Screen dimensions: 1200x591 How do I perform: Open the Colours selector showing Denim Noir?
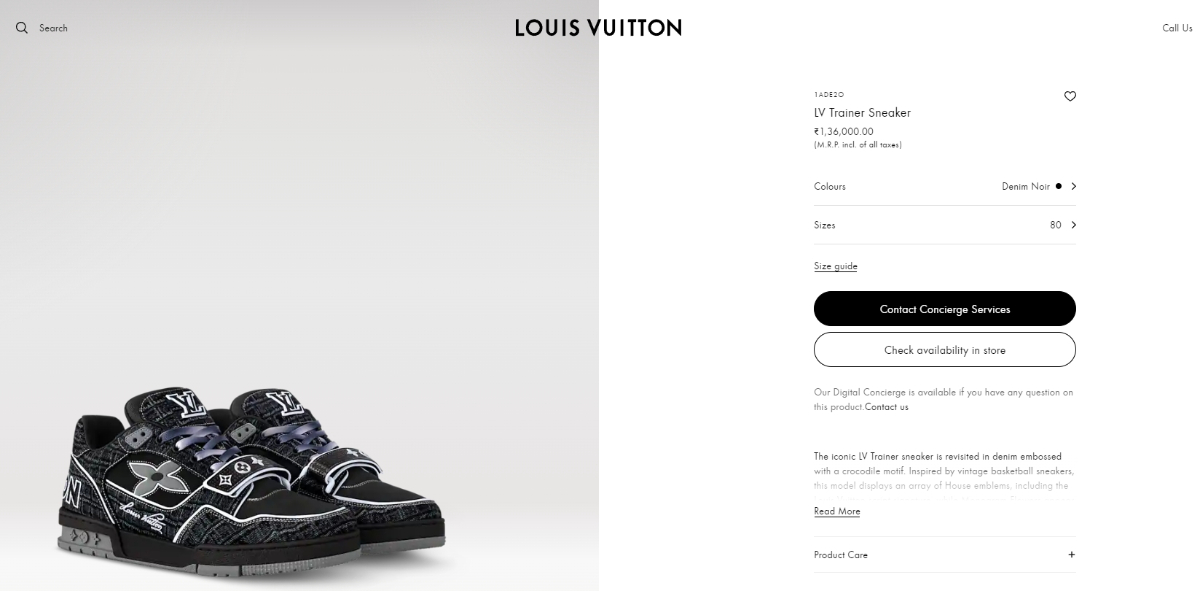[x=945, y=186]
